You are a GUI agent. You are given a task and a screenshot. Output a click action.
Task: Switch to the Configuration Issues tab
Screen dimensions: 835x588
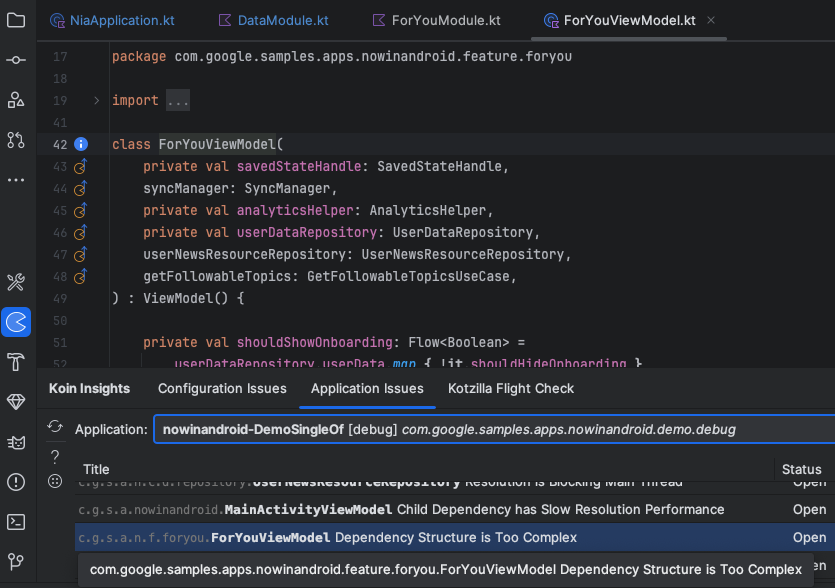(222, 389)
